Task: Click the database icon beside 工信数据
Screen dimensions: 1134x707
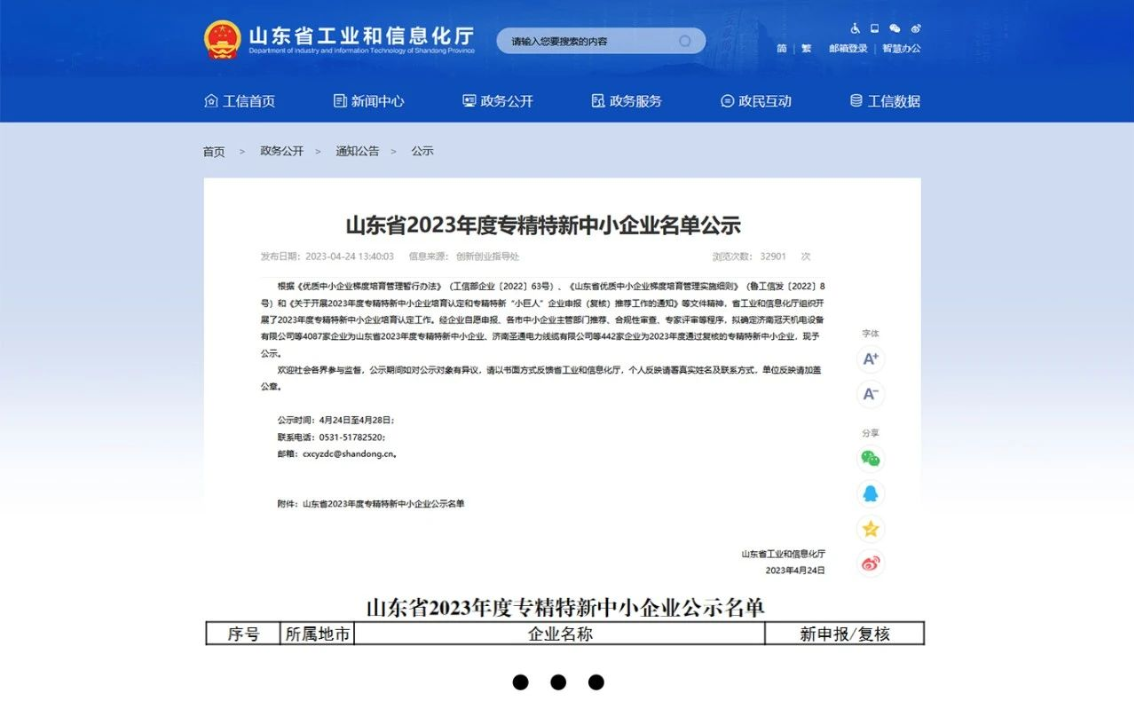Action: 856,100
